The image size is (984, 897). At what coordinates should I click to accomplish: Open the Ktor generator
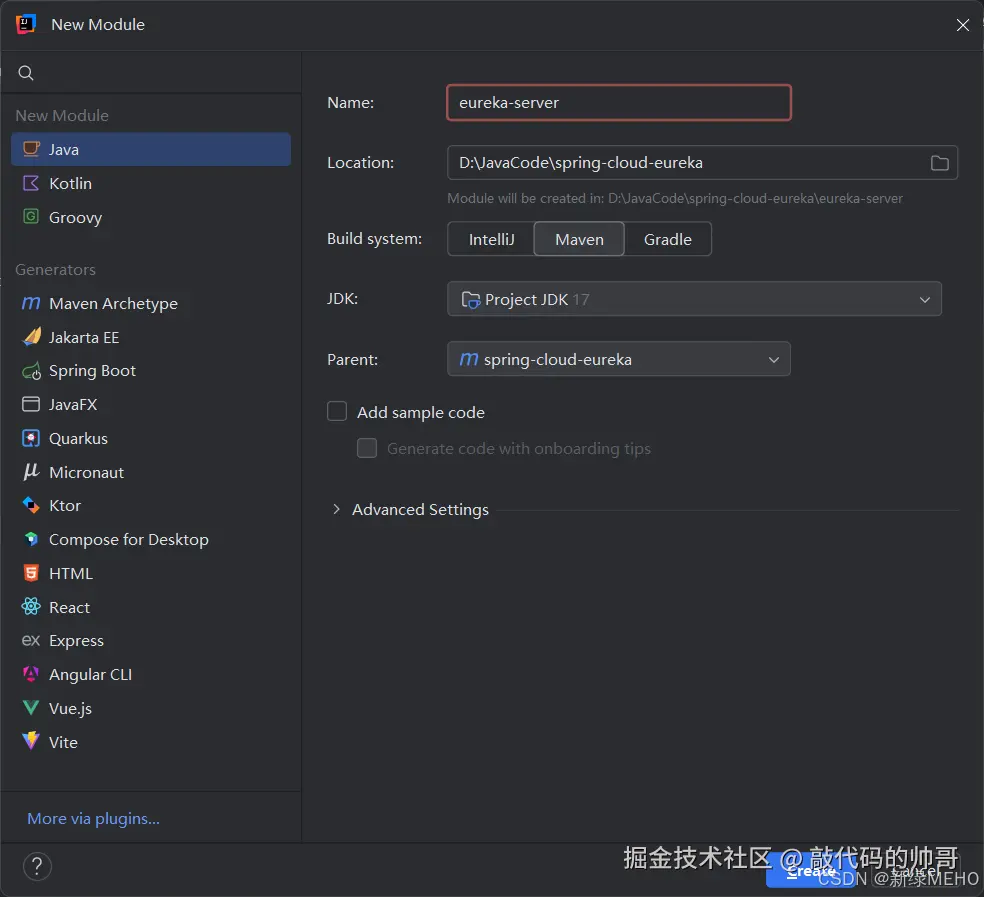tap(151, 505)
